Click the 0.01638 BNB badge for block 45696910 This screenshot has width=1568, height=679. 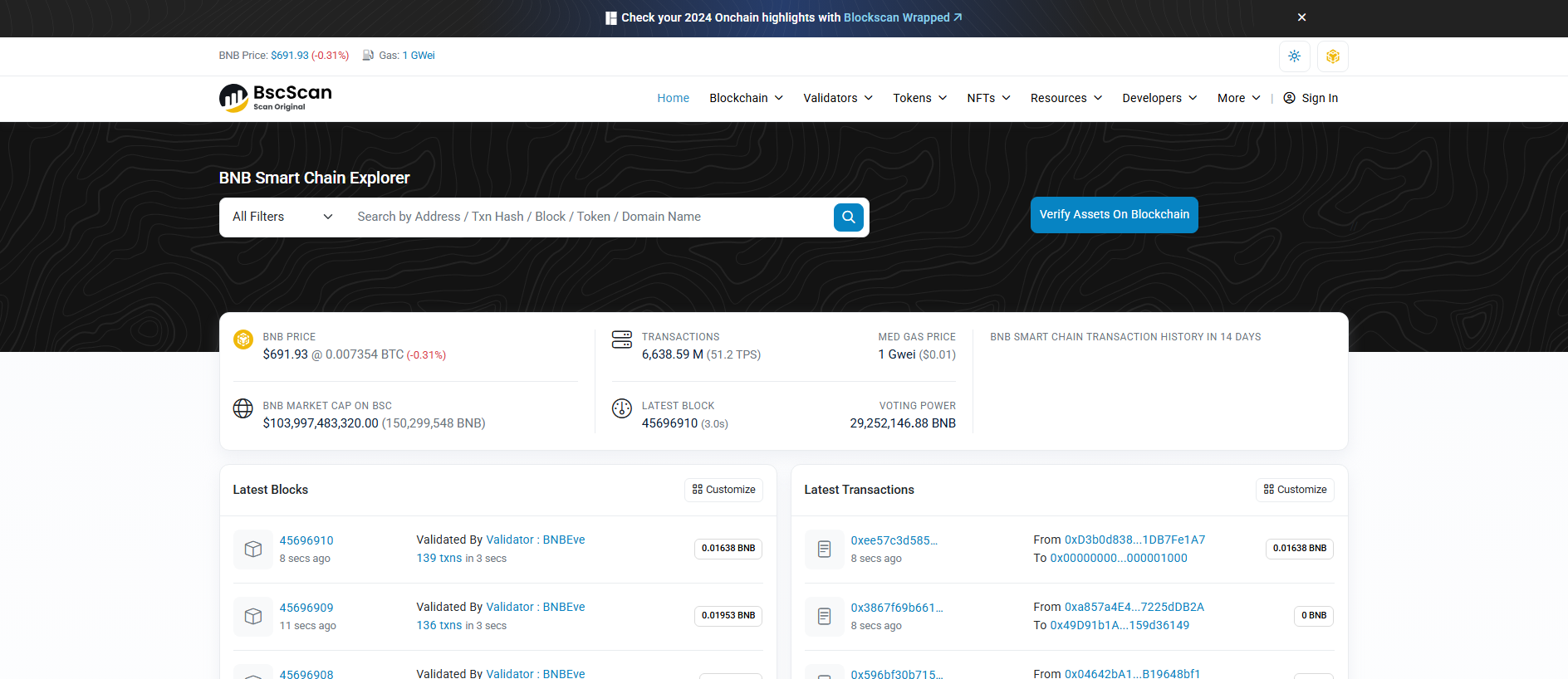[x=728, y=549]
